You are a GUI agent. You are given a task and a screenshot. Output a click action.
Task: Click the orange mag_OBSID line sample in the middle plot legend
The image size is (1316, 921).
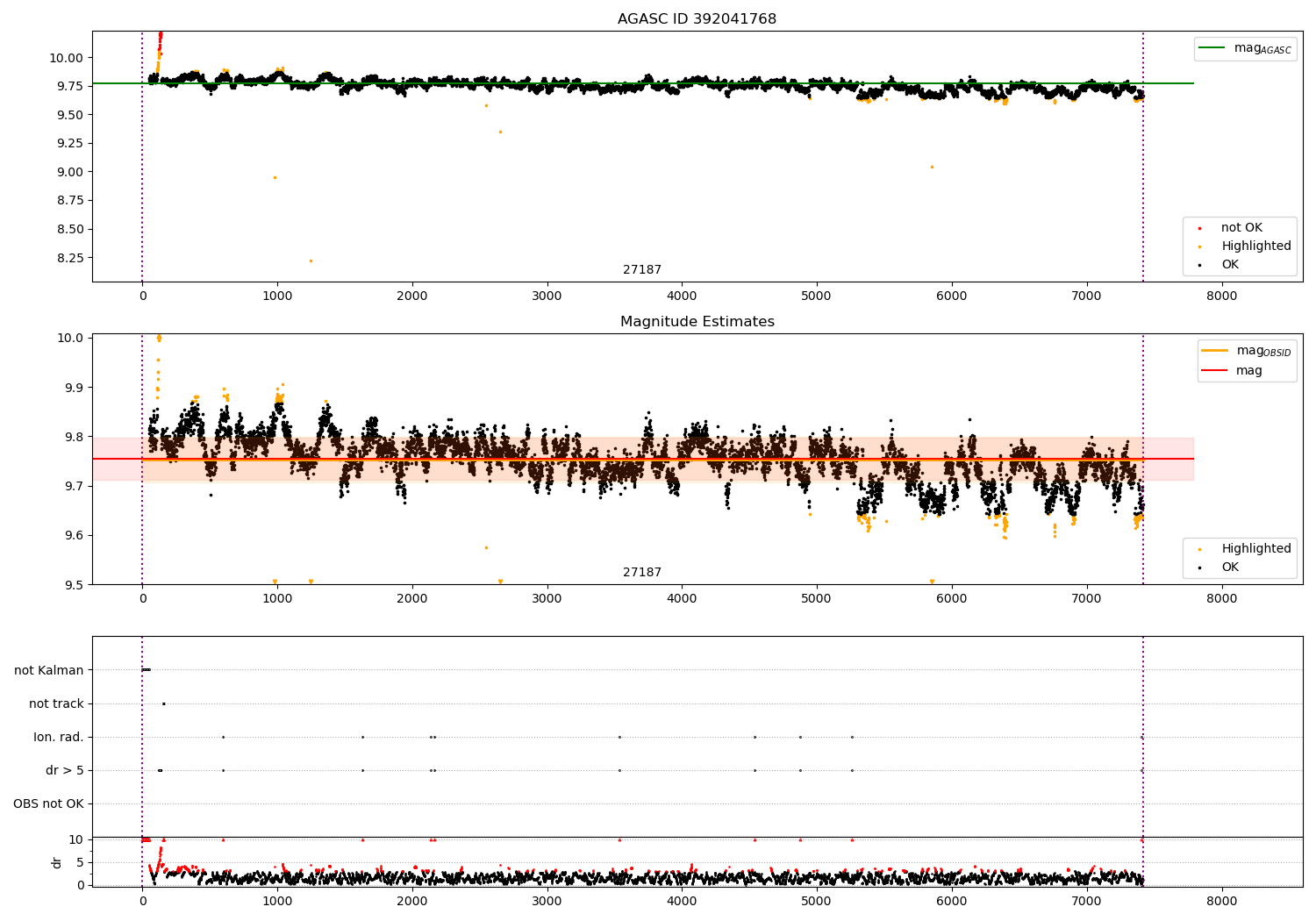pos(1215,351)
